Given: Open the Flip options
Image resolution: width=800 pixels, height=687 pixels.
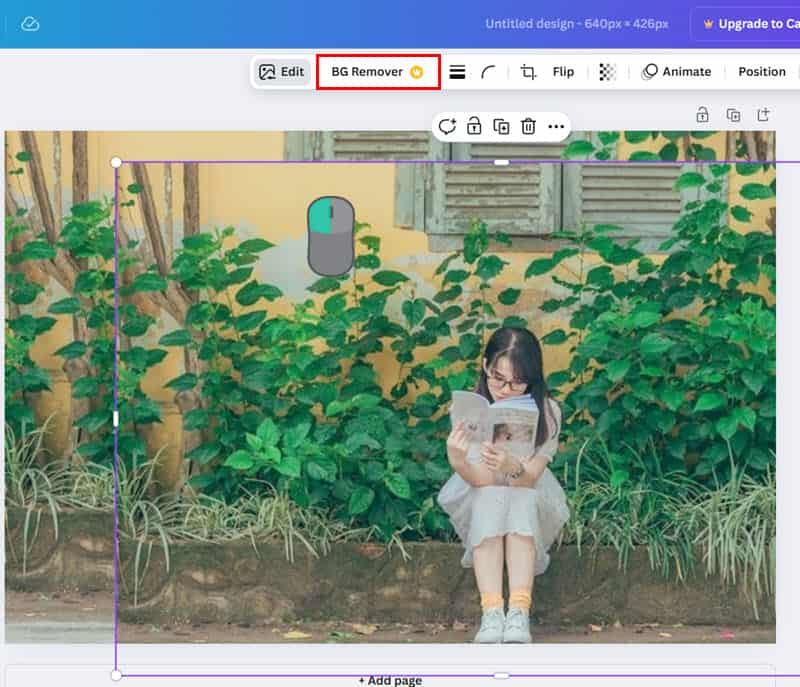Looking at the screenshot, I should [x=563, y=72].
